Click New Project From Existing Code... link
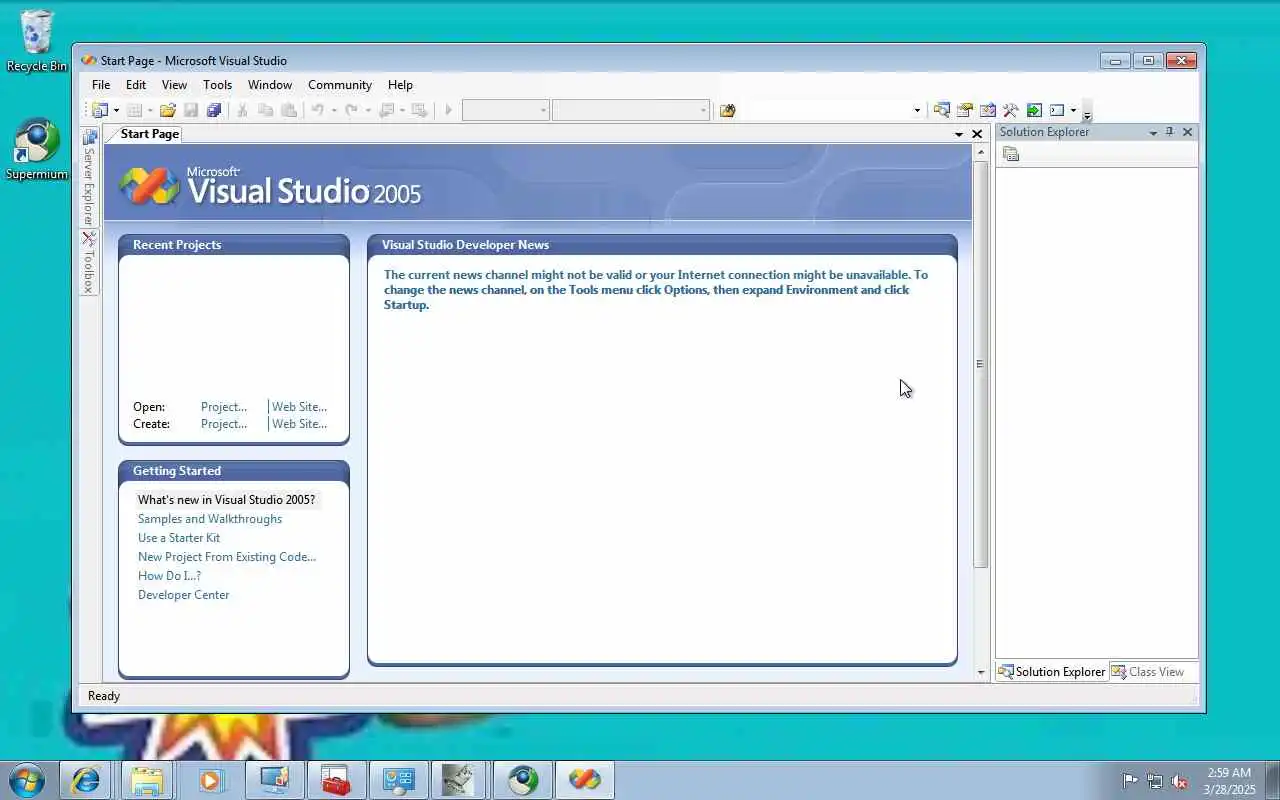This screenshot has height=800, width=1280. [x=227, y=557]
